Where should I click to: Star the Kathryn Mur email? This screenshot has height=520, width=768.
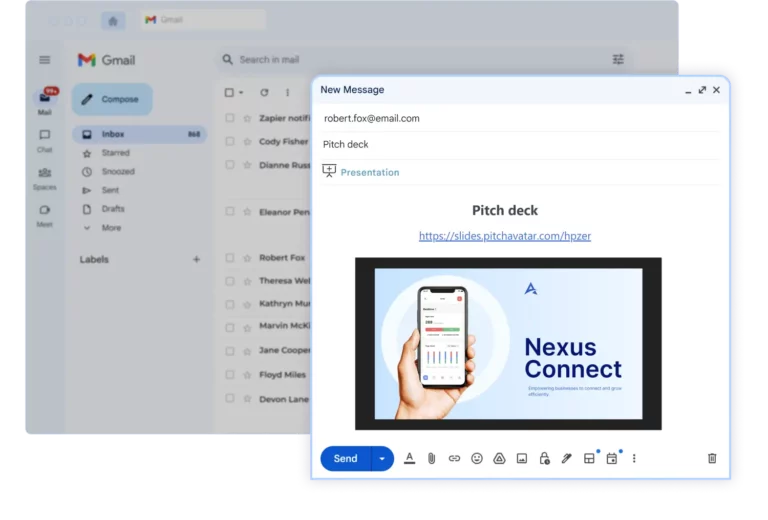[247, 305]
